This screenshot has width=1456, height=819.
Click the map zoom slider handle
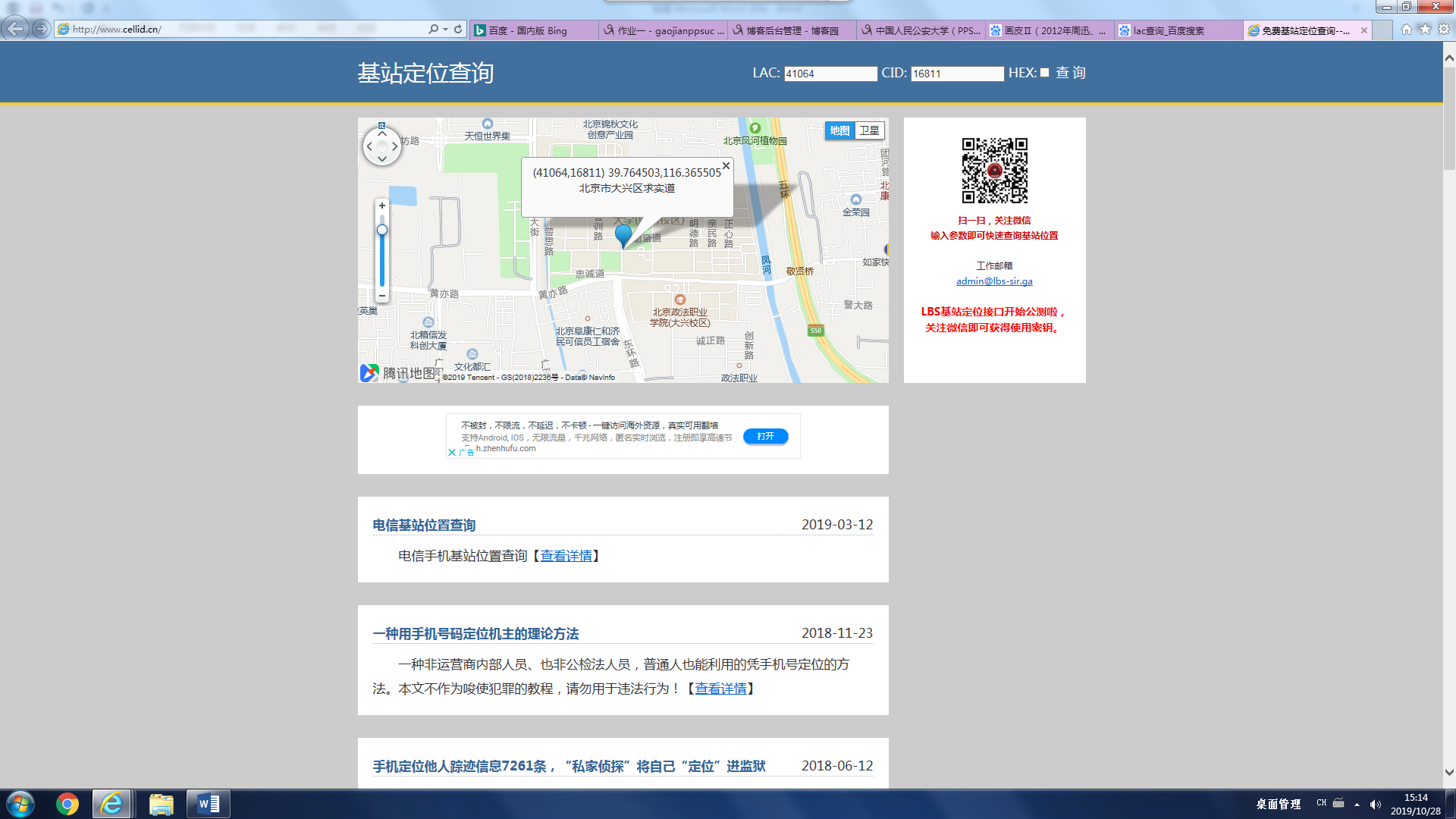click(x=382, y=230)
